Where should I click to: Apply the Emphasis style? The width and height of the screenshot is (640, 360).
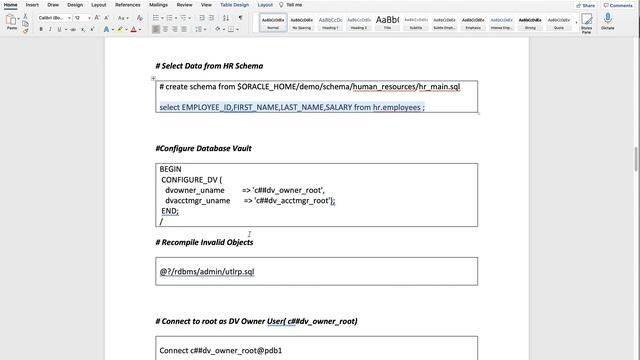point(473,22)
